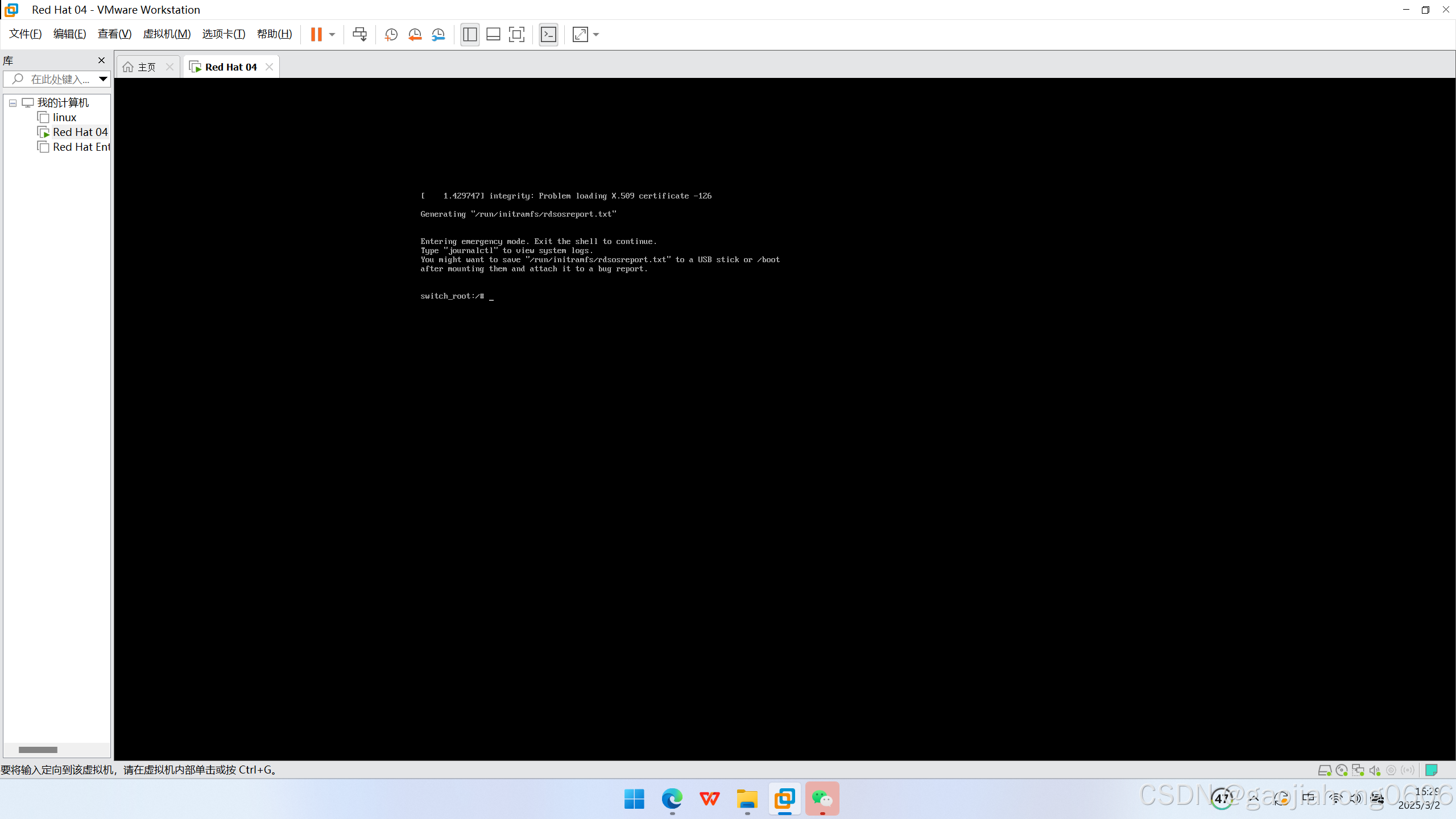The height and width of the screenshot is (819, 1456).
Task: Open the 虚拟机 menu
Action: click(x=166, y=34)
